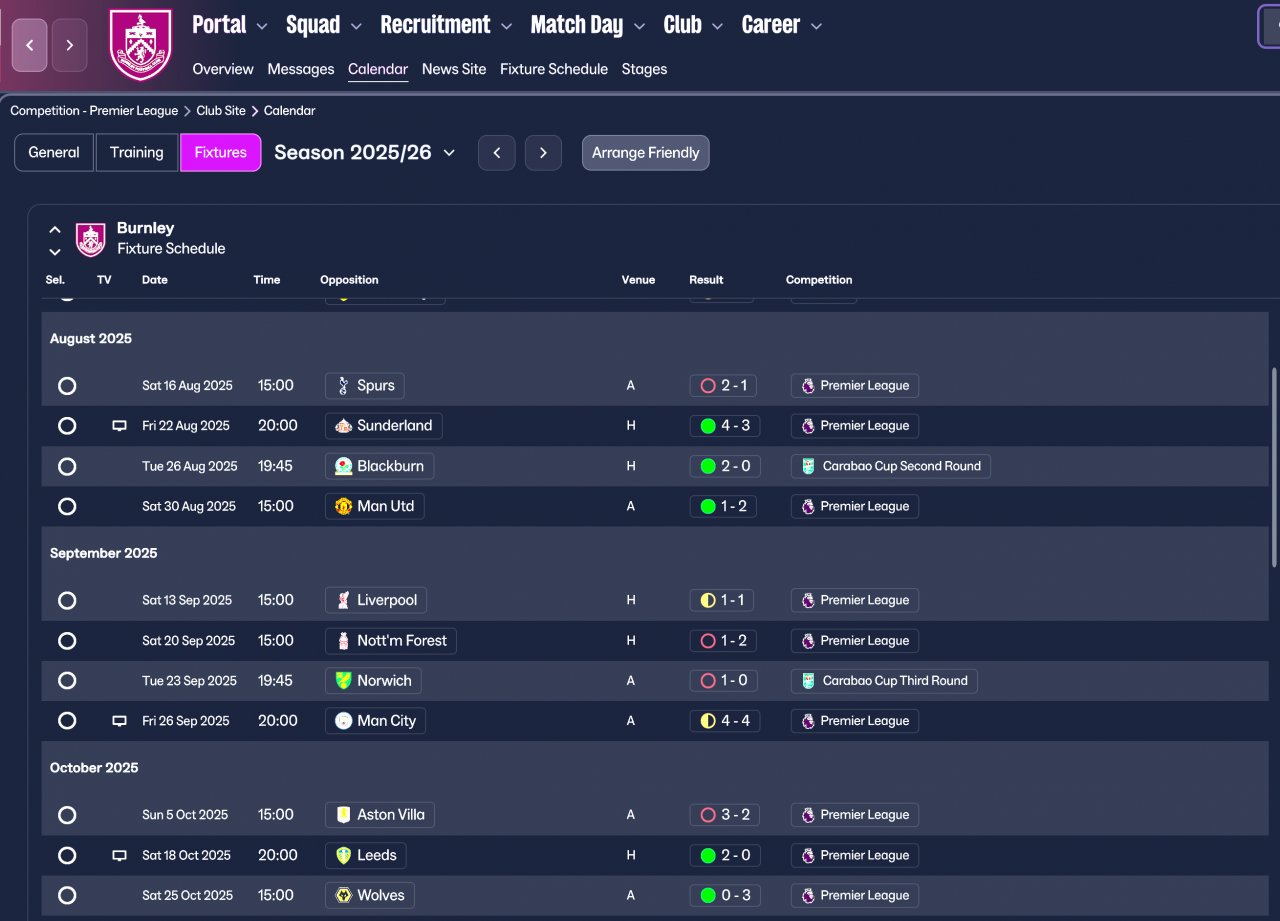Click Premier League icon on Liverpool row
Screen dimensions: 1280x921
pyautogui.click(x=808, y=601)
